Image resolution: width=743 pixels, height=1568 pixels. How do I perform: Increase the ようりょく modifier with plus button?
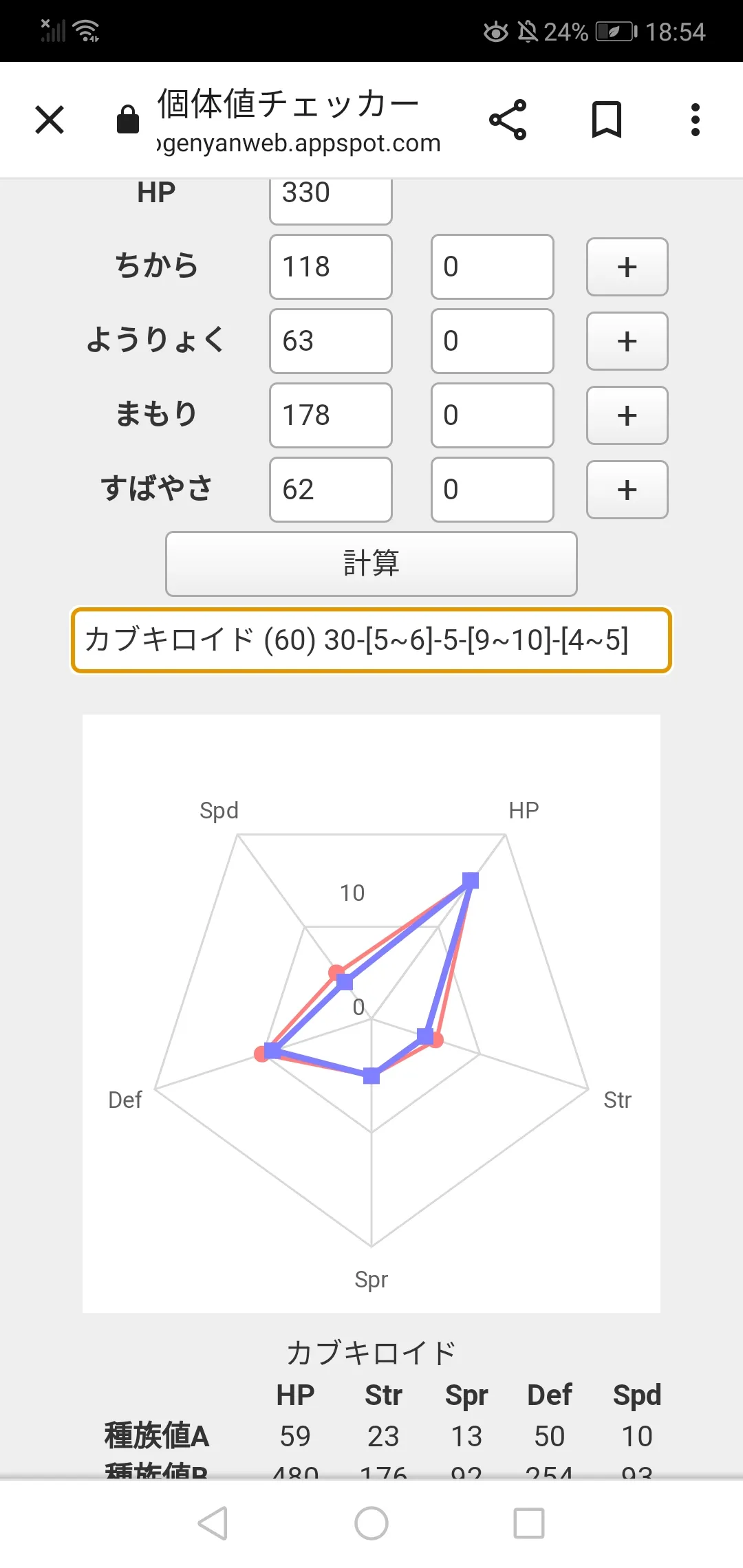point(627,341)
